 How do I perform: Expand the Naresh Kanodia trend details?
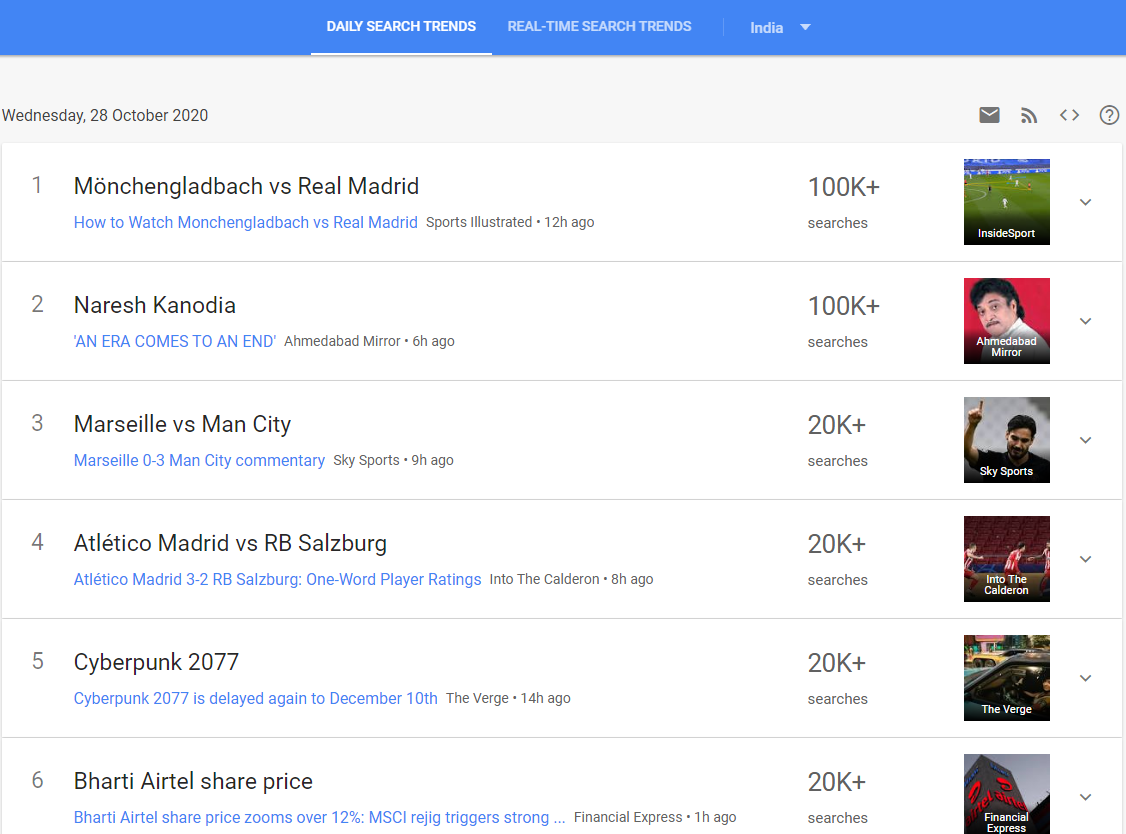point(1085,321)
